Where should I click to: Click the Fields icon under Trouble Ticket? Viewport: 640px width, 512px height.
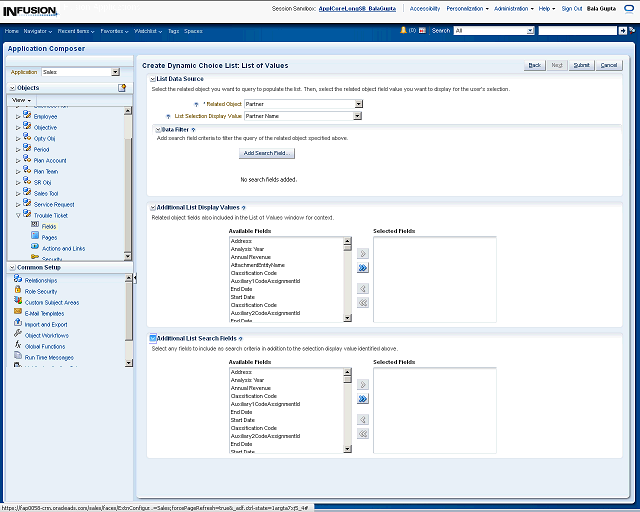[35, 226]
